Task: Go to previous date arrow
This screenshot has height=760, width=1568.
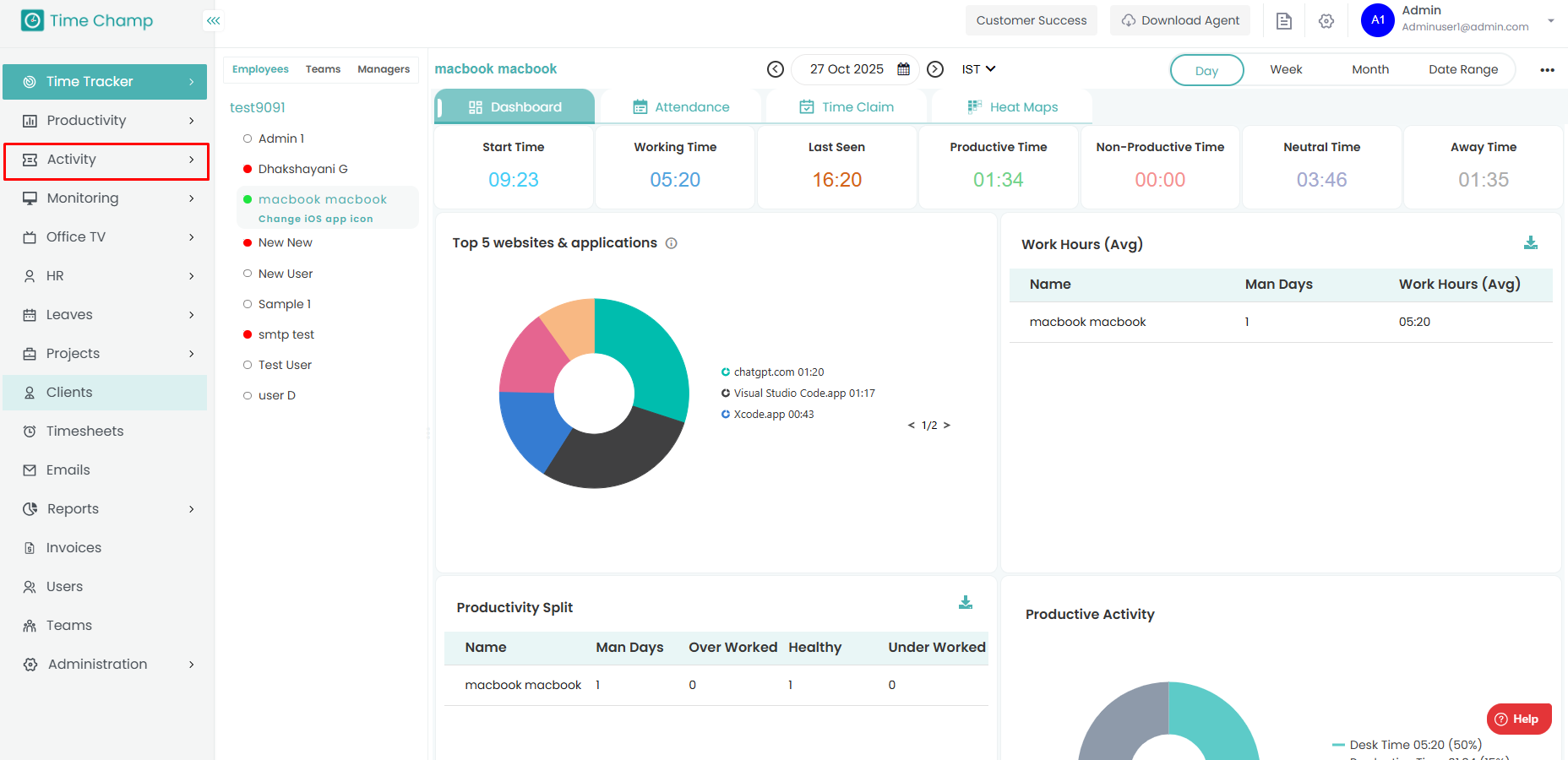Action: [775, 69]
